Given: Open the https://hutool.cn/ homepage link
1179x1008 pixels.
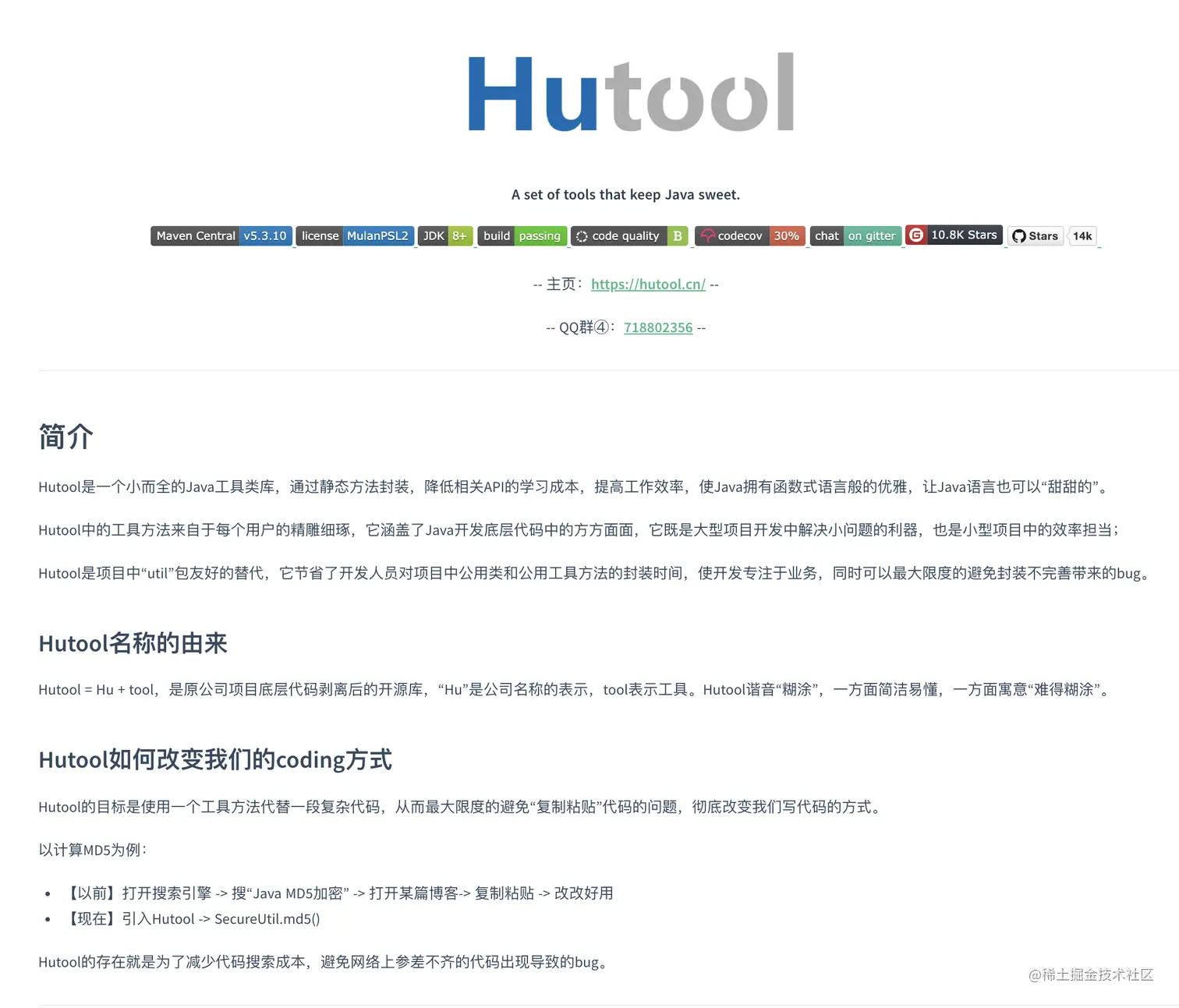Looking at the screenshot, I should tap(648, 284).
